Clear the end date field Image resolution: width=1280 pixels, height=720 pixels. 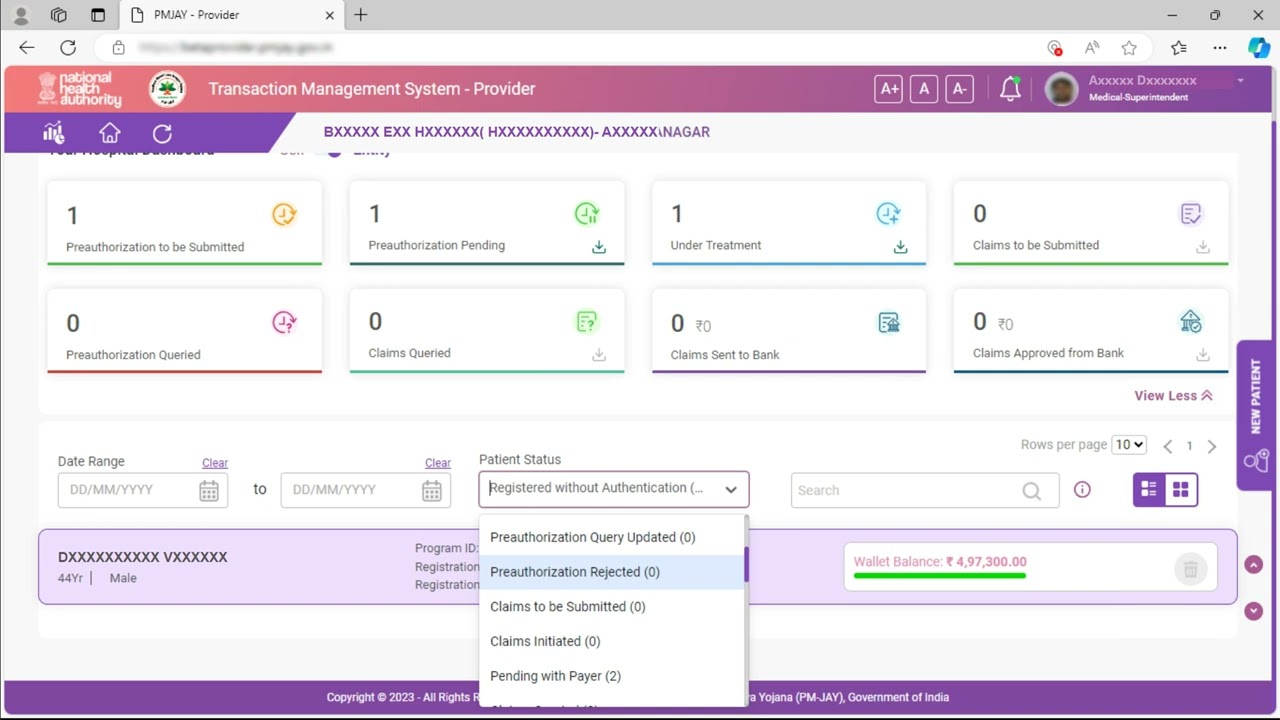click(x=438, y=463)
